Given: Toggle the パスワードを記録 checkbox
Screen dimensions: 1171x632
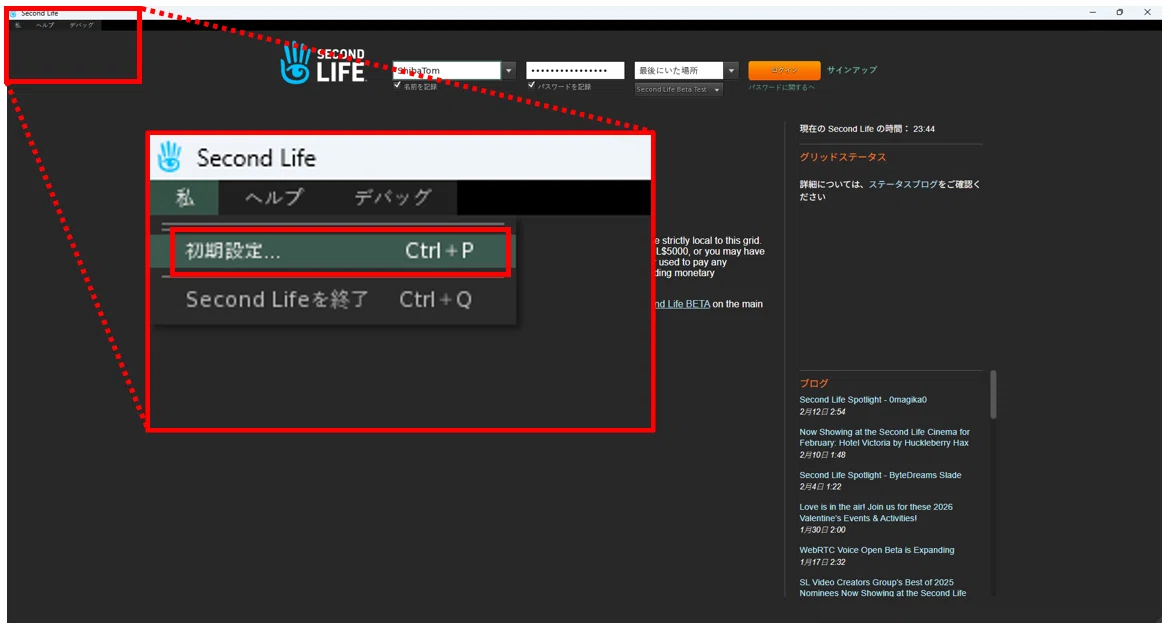Looking at the screenshot, I should (532, 86).
